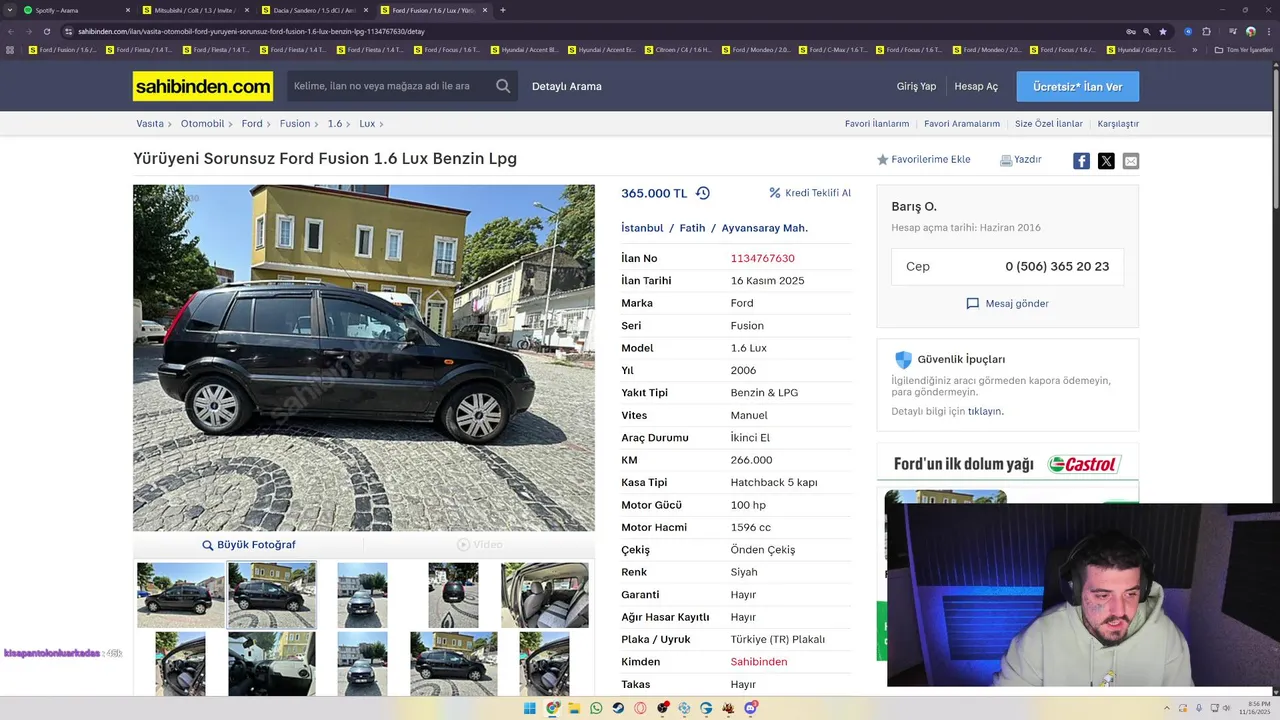Click the search magnifier icon
The height and width of the screenshot is (720, 1280).
pyautogui.click(x=503, y=86)
